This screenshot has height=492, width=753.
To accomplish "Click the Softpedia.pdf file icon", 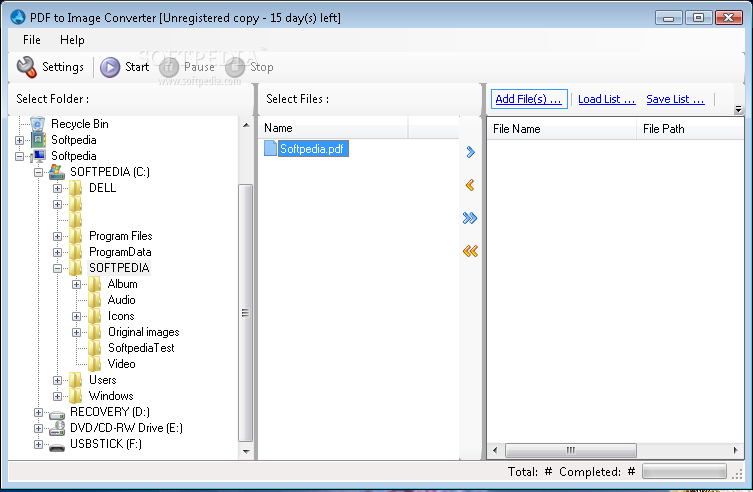I will click(x=270, y=148).
